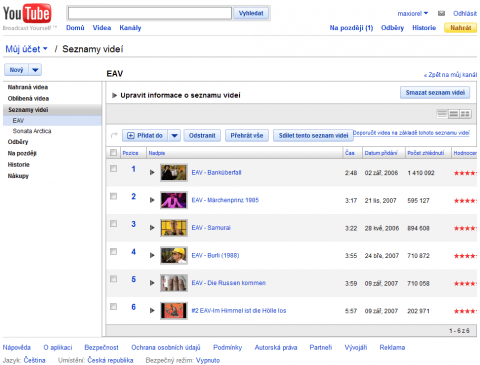Click Smazat seznam videí button
Image resolution: width=480 pixels, height=365 pixels.
coord(435,92)
